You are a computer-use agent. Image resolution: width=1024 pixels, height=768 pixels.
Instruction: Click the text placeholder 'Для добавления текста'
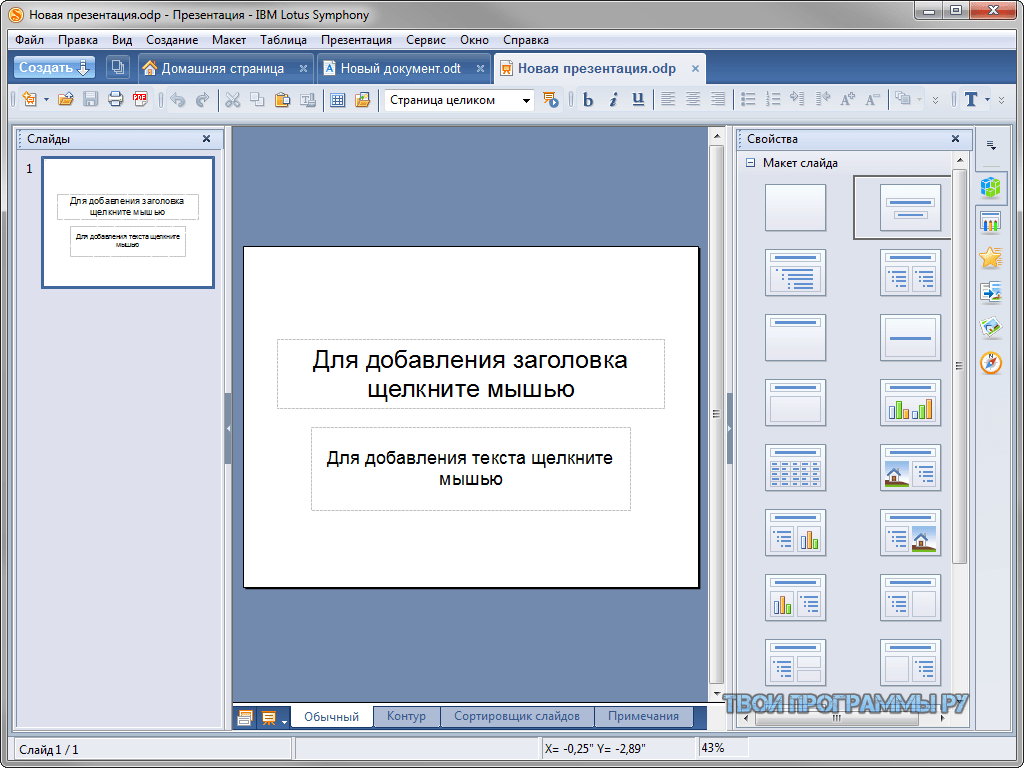(471, 469)
